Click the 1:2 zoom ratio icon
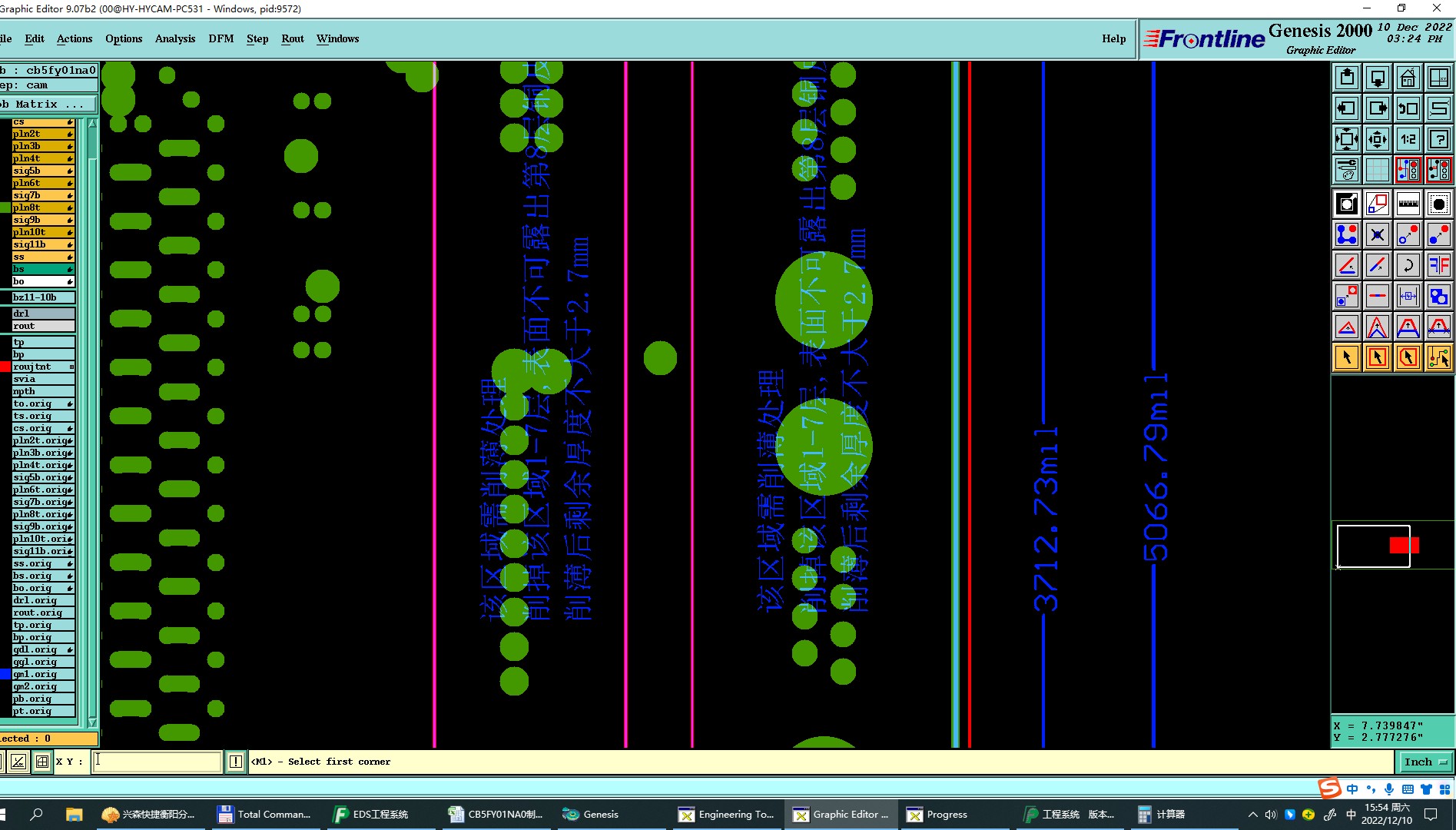1456x830 pixels. (x=1408, y=139)
